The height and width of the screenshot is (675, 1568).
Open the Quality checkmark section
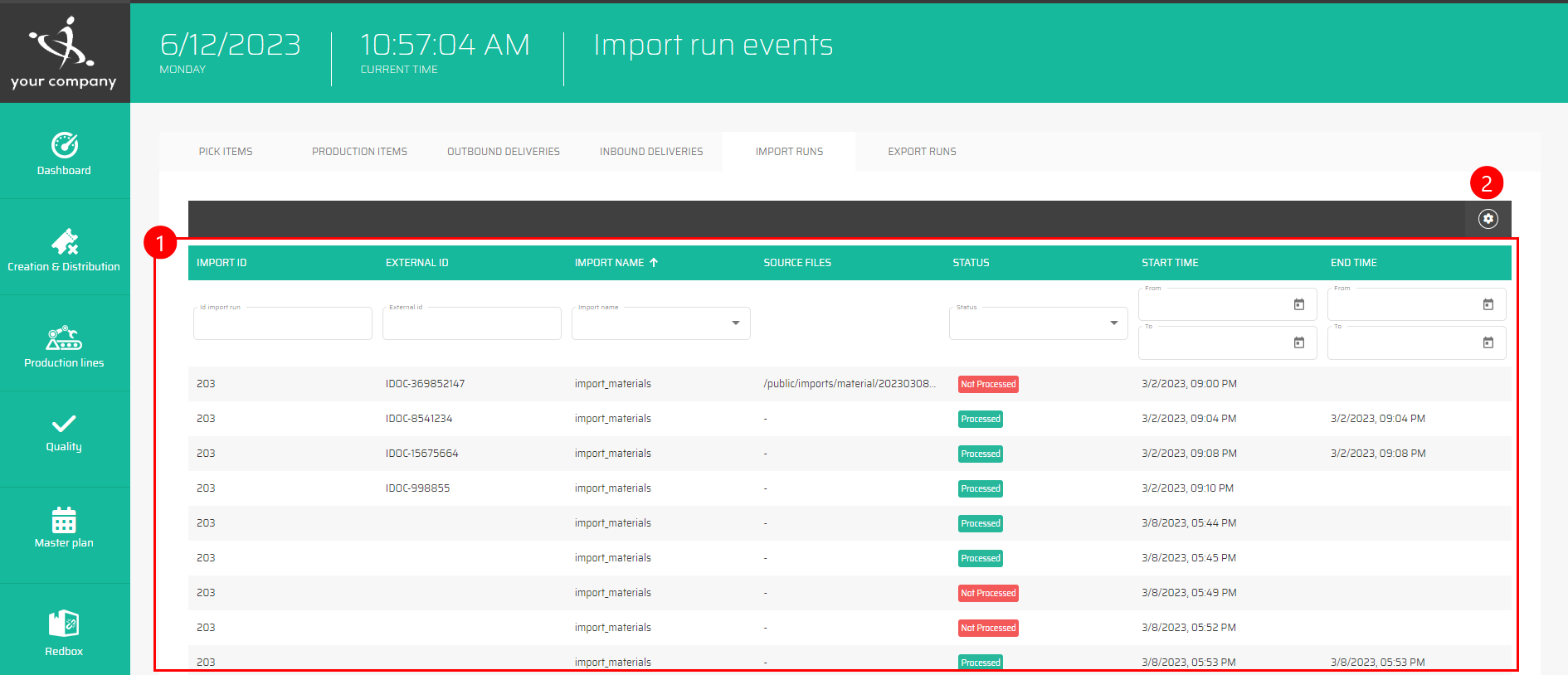tap(64, 433)
